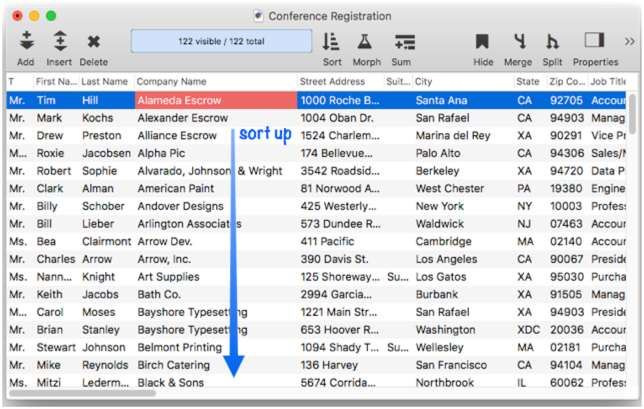Click the zip code 60062 cell
644x409 pixels.
[x=566, y=383]
